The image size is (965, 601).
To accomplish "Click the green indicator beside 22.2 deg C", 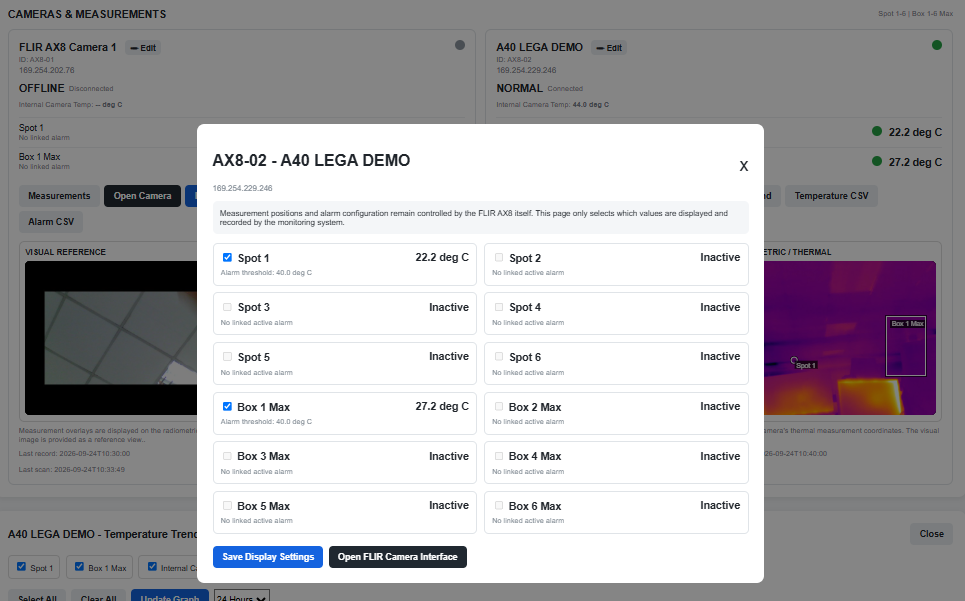I will pyautogui.click(x=877, y=131).
